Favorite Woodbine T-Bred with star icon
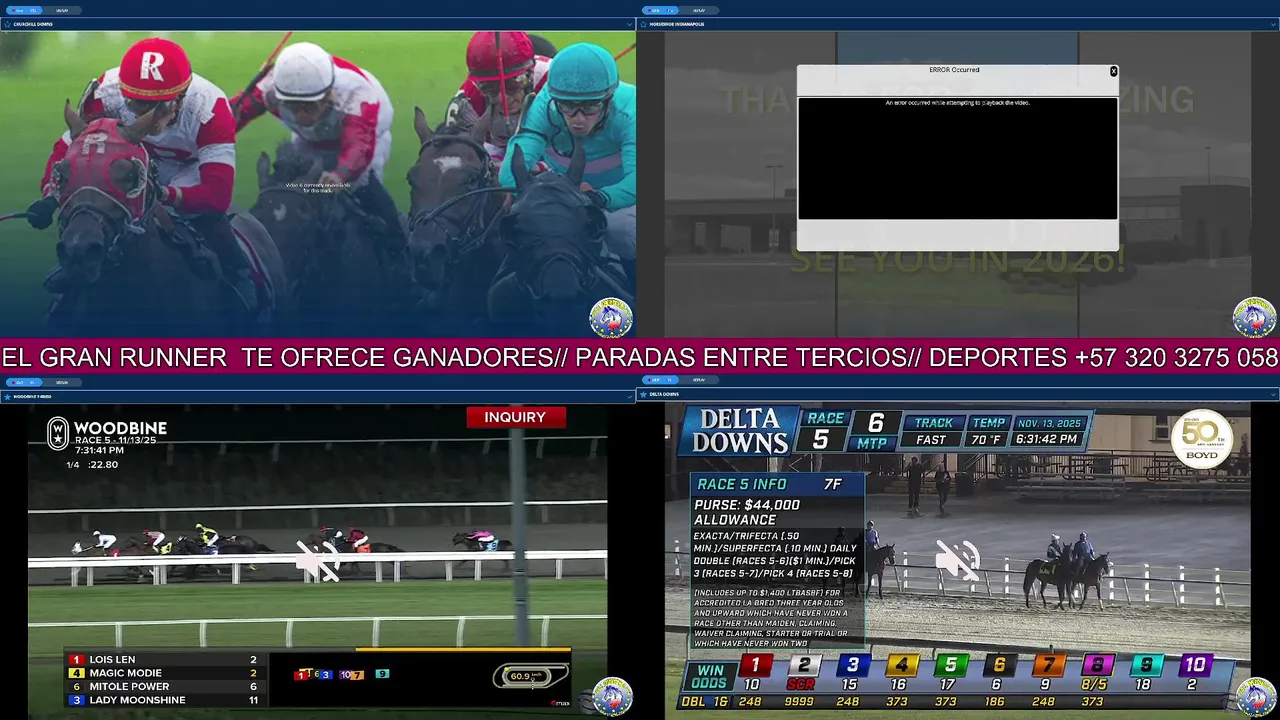The height and width of the screenshot is (720, 1280). pyautogui.click(x=7, y=397)
